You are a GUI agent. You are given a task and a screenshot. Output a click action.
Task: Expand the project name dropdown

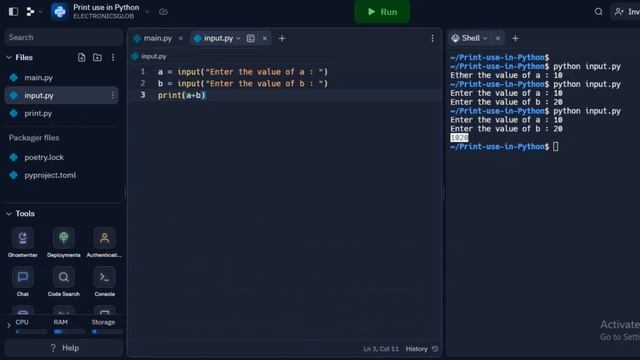147,12
